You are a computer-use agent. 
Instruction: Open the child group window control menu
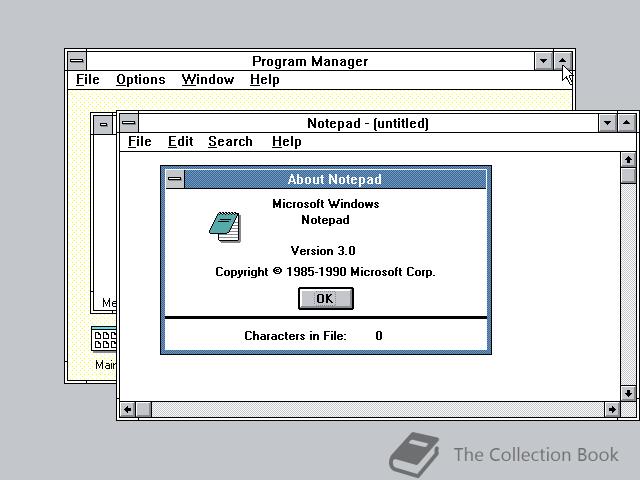(104, 124)
